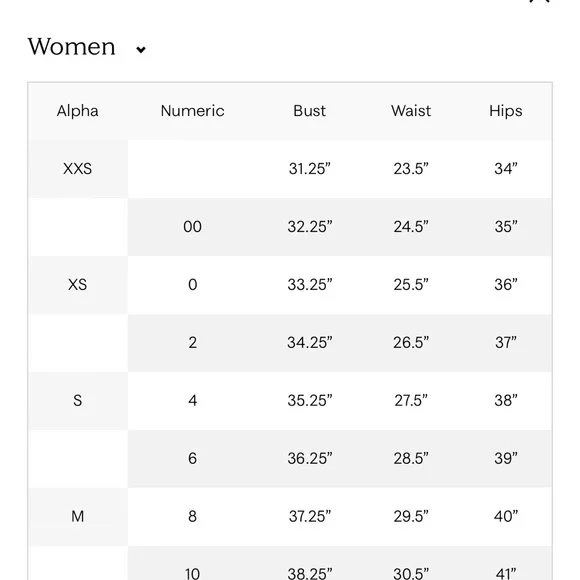Select the S alpha size cell
The width and height of the screenshot is (580, 580).
[x=78, y=401]
